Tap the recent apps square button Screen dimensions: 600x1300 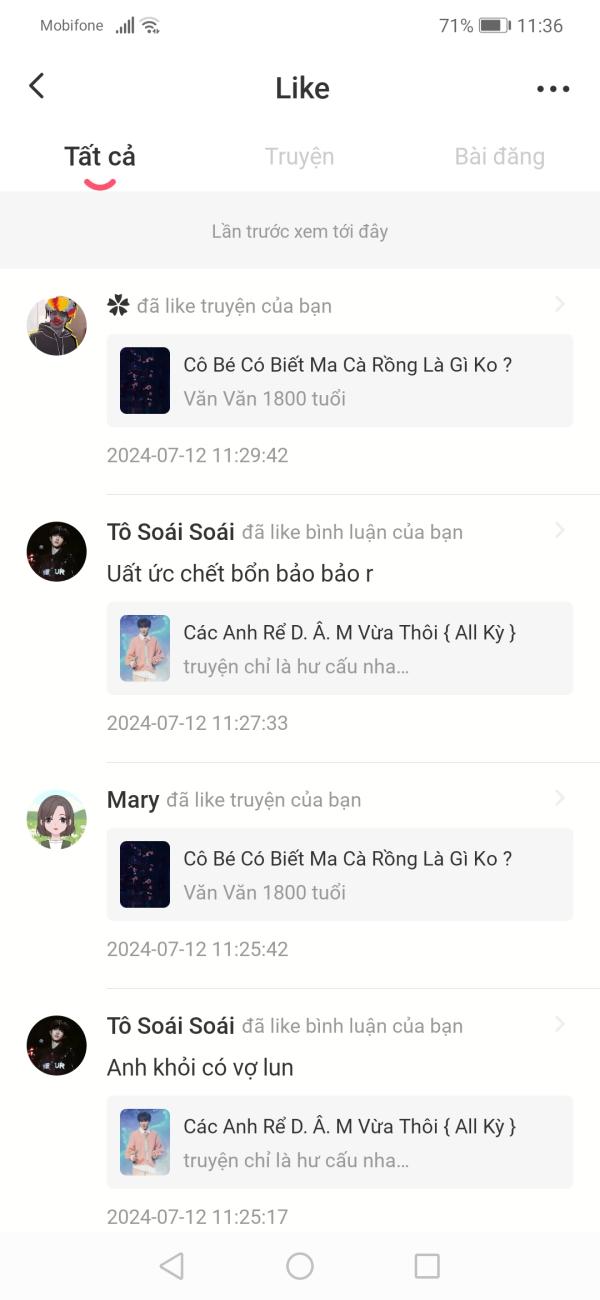pyautogui.click(x=427, y=1266)
